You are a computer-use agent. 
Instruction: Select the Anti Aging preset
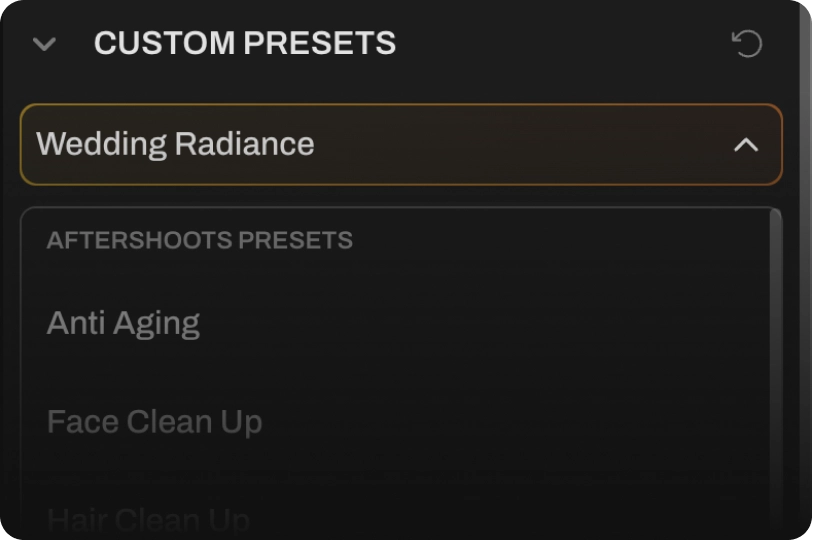(123, 323)
